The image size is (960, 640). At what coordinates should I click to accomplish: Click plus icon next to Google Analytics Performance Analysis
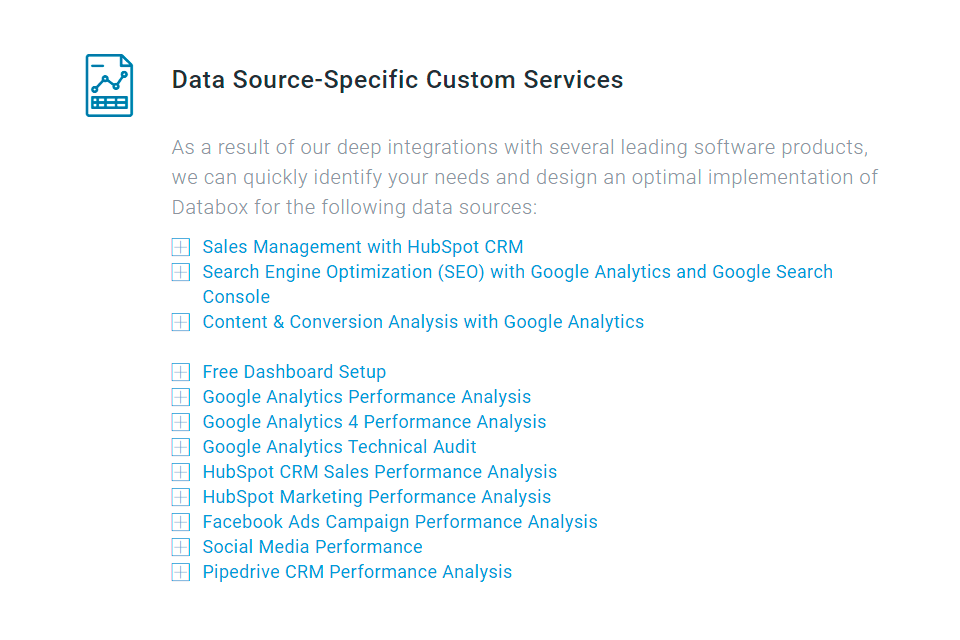coord(181,397)
